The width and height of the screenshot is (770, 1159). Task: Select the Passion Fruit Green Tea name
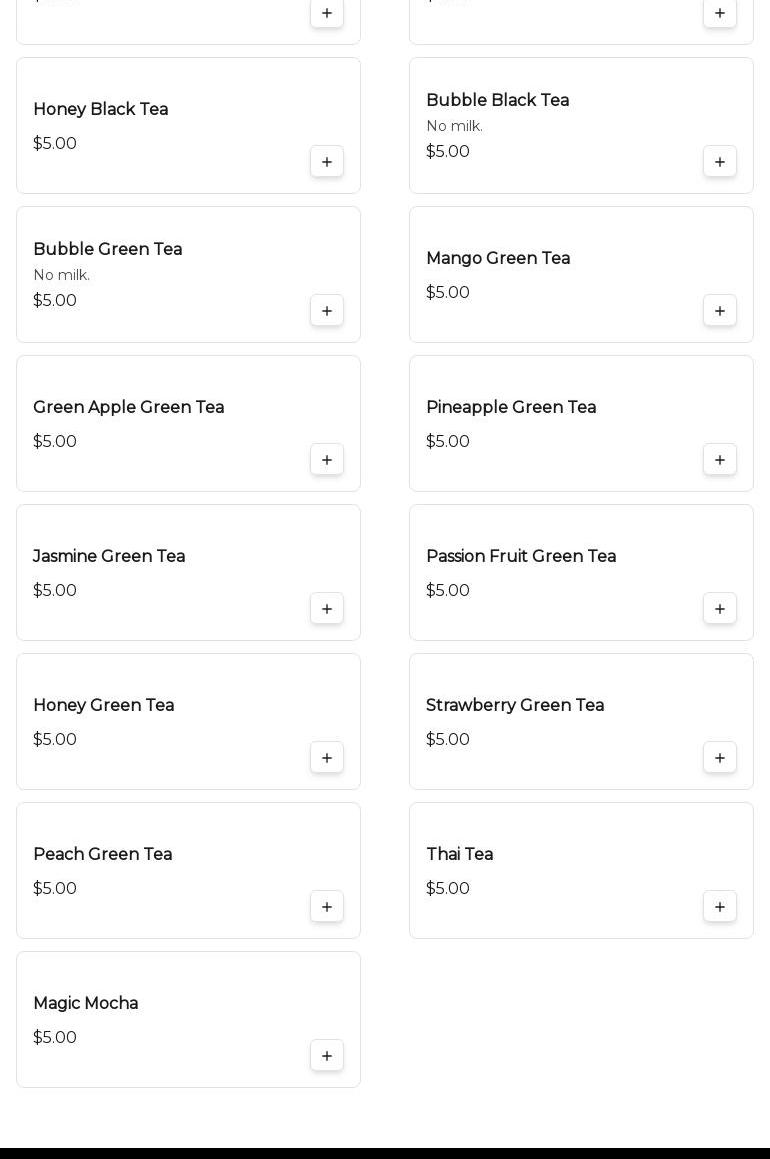[x=520, y=557]
